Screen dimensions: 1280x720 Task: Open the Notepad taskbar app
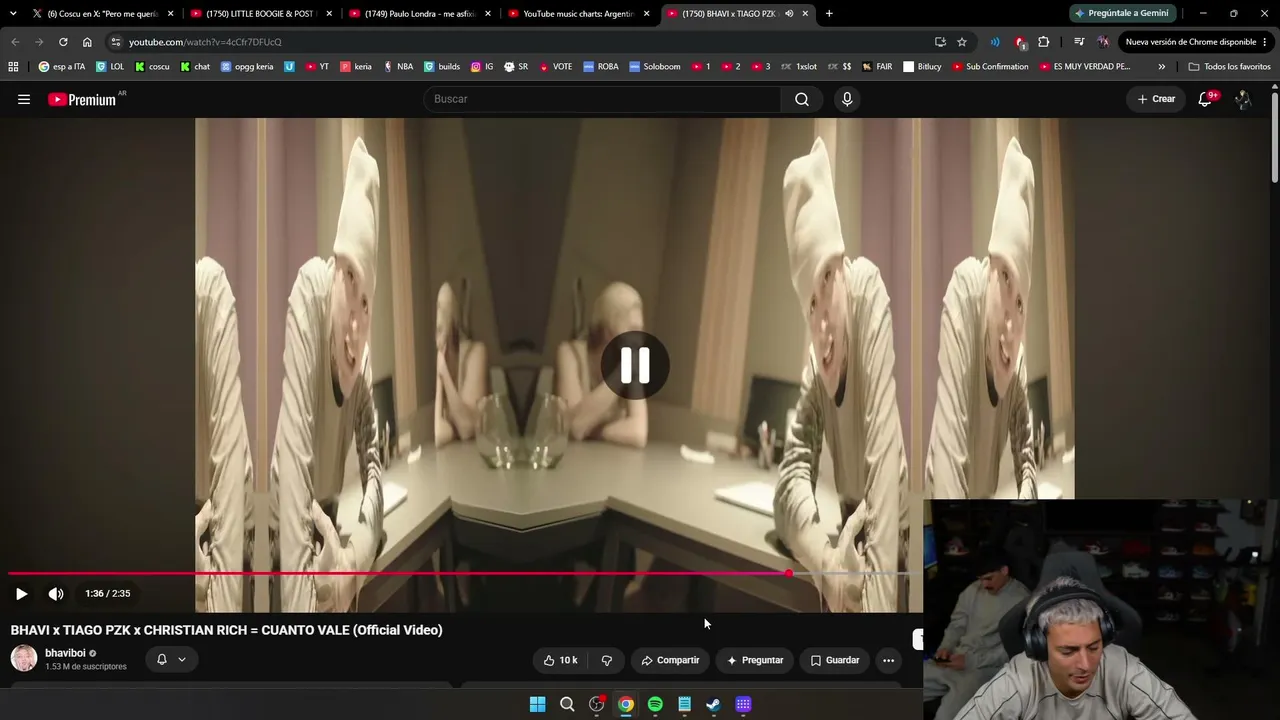coord(684,704)
